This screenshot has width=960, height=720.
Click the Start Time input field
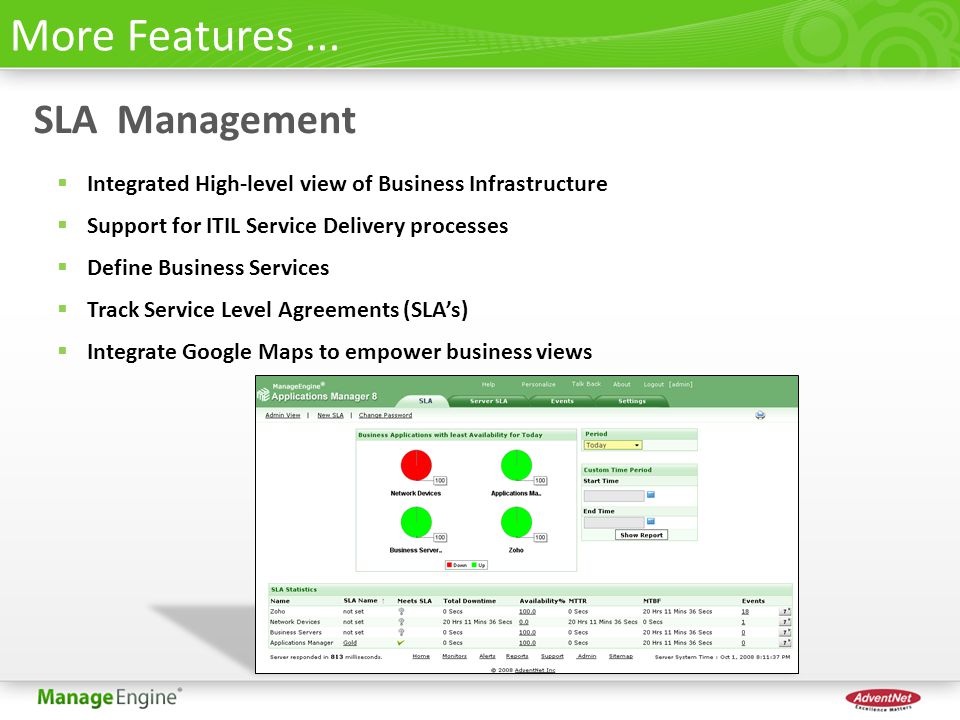point(614,495)
